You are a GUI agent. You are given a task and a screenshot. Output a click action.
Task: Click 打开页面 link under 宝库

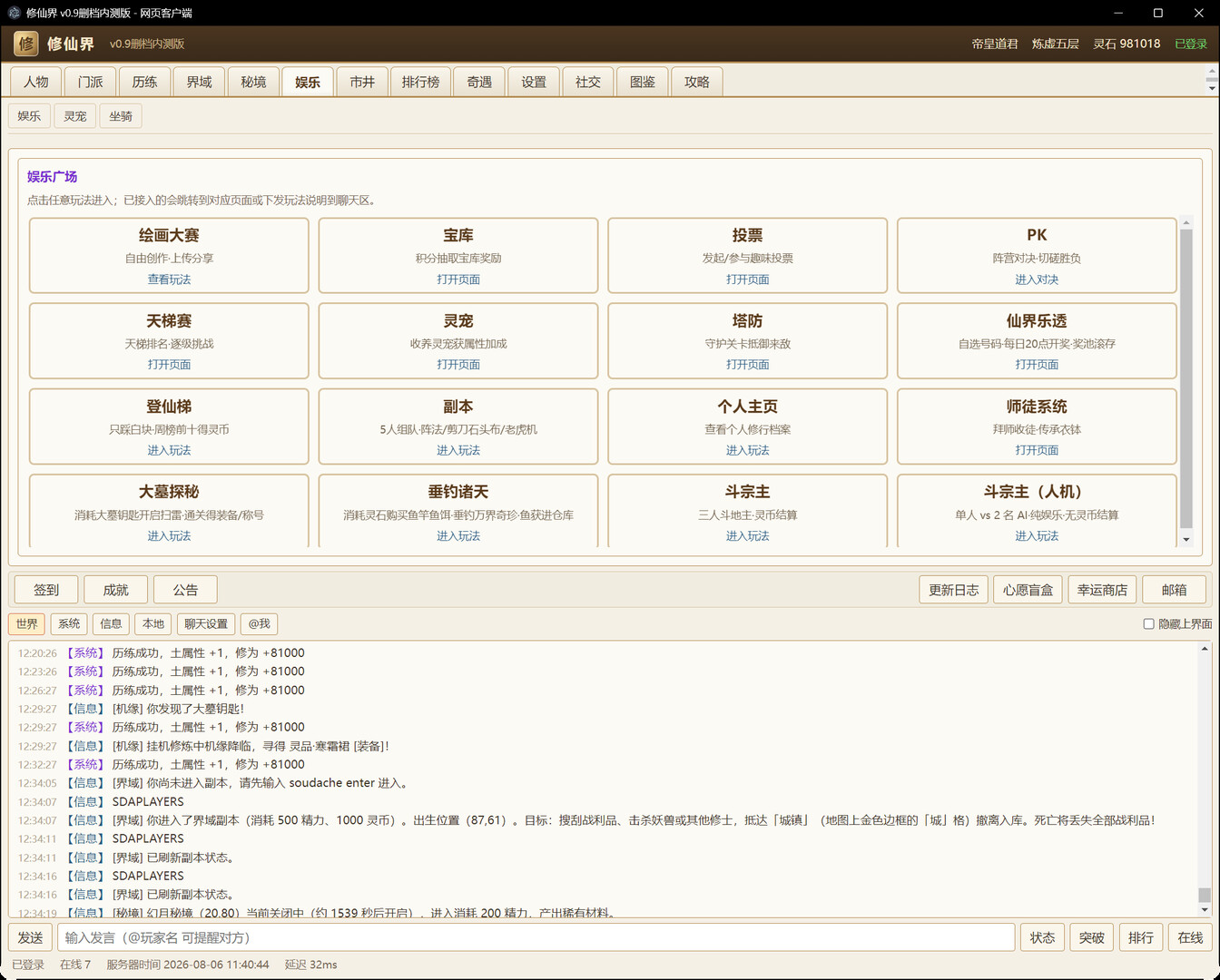(x=458, y=279)
